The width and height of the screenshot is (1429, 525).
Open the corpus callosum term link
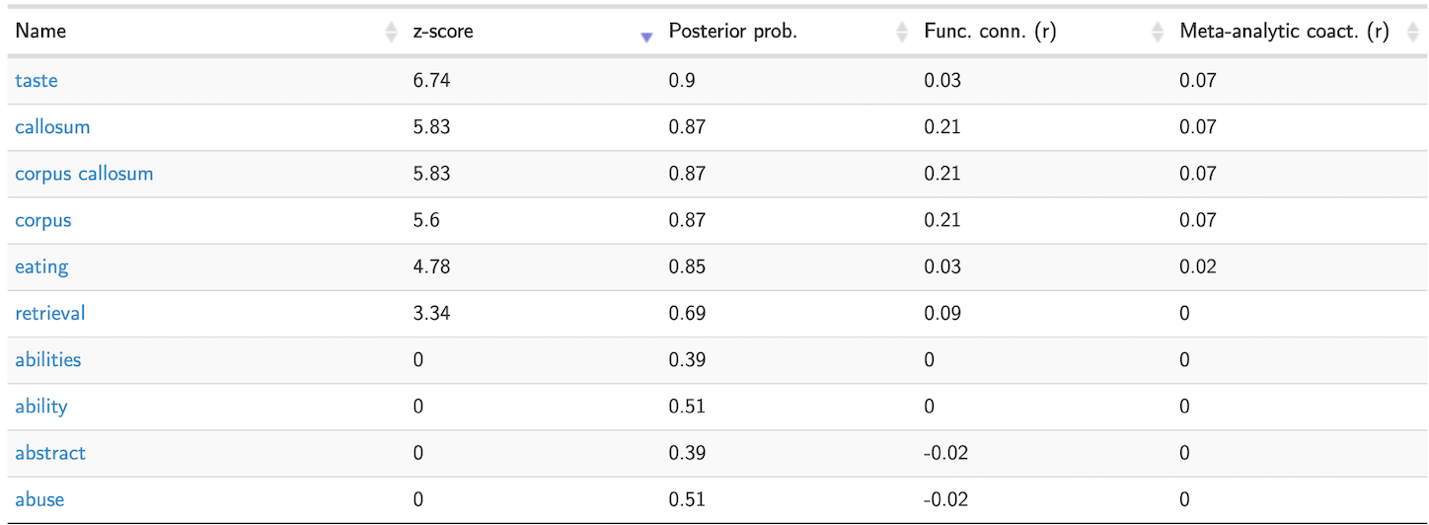pyautogui.click(x=84, y=173)
